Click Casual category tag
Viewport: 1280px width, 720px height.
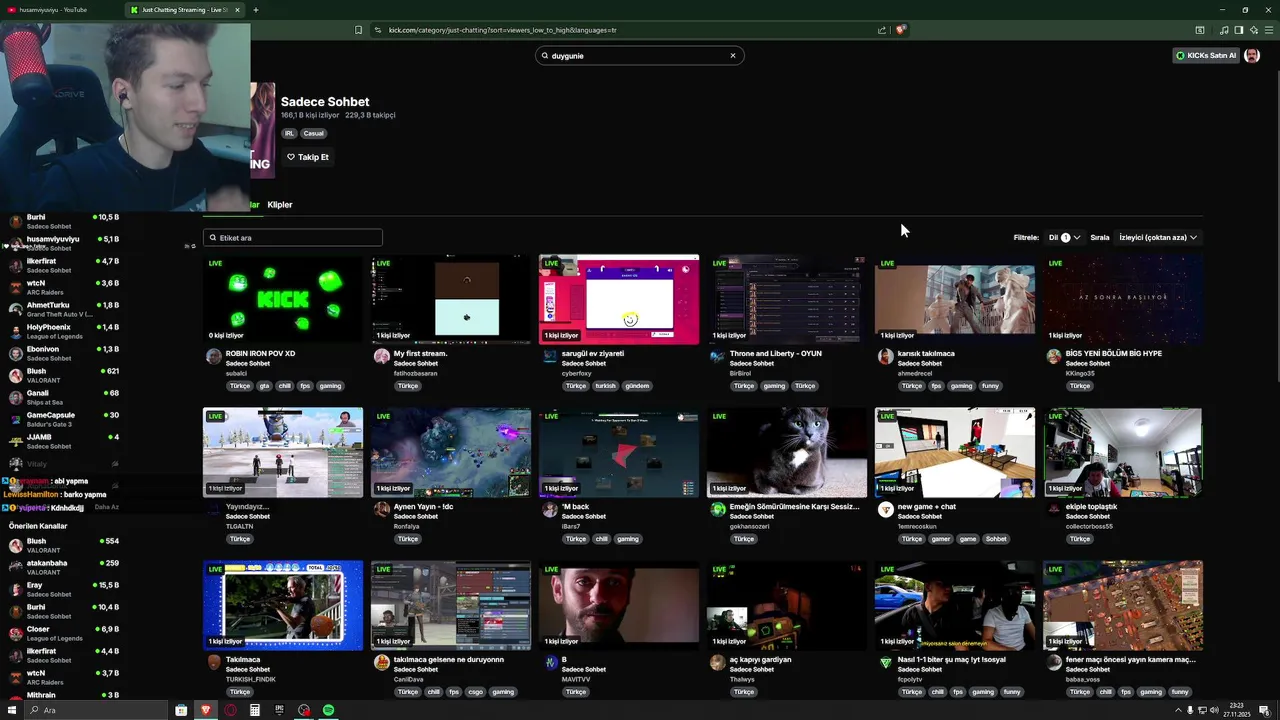coord(314,133)
